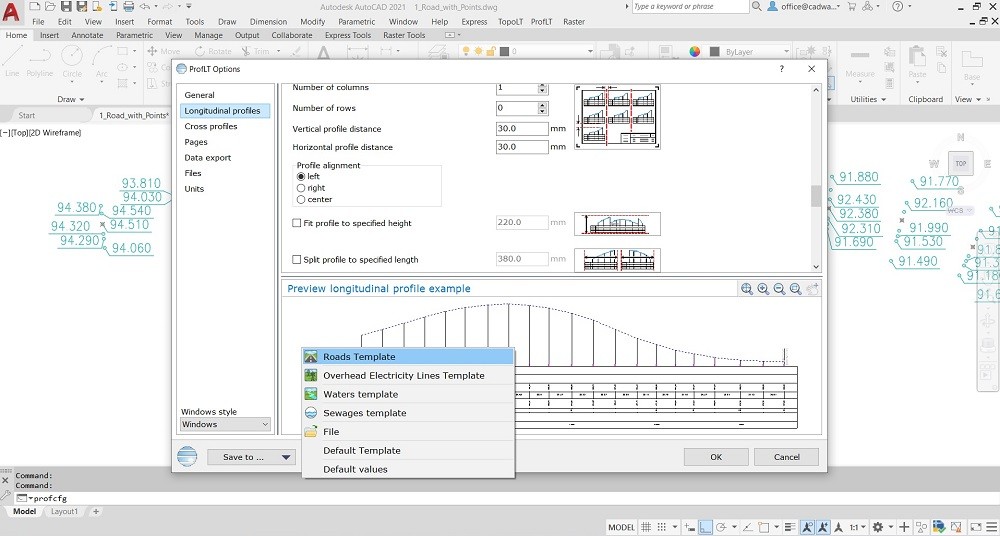The width and height of the screenshot is (1000, 536).
Task: Choose Overhead Electricity Lines Template
Action: point(408,375)
